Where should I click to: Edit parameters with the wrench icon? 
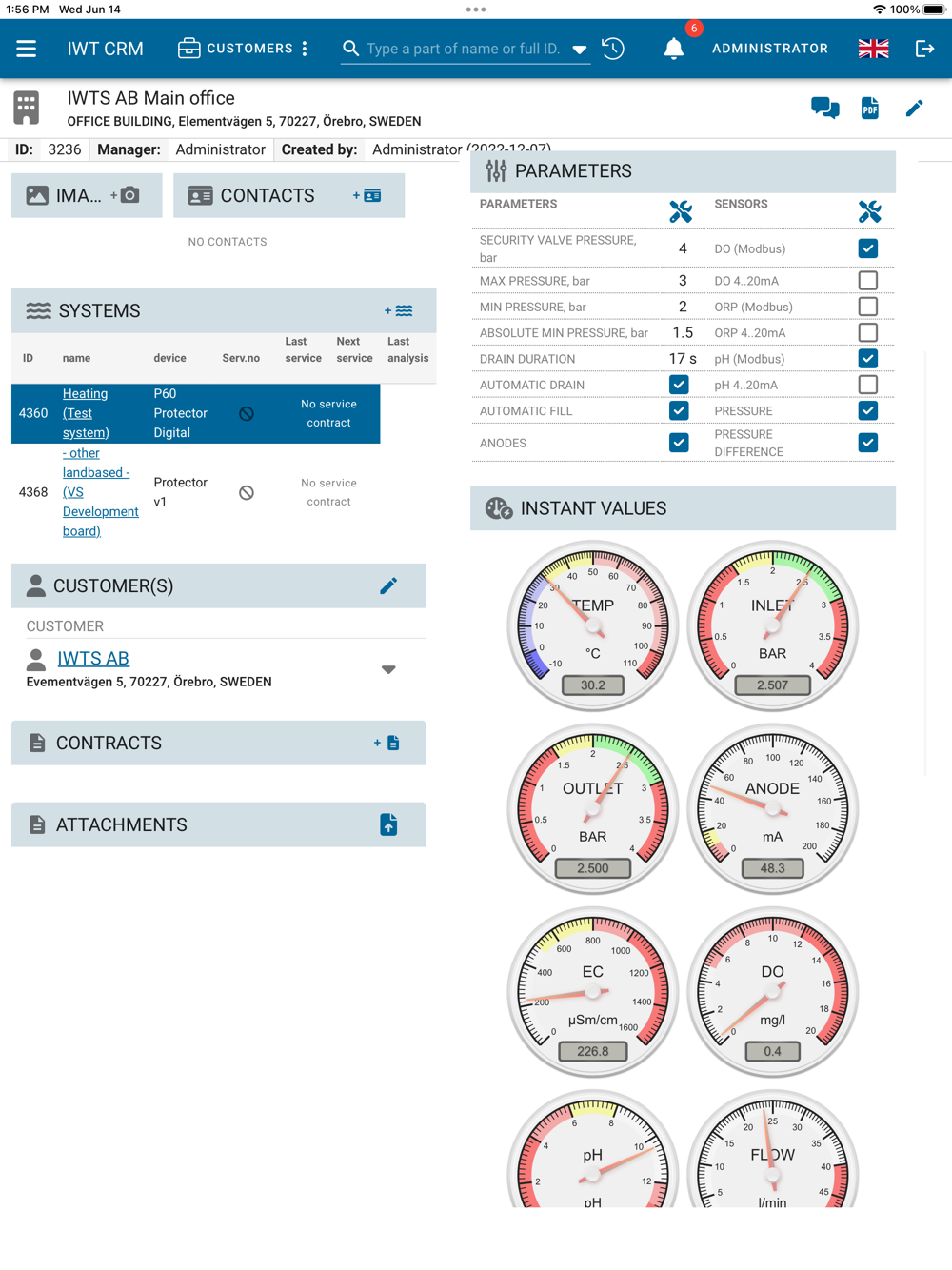[680, 211]
